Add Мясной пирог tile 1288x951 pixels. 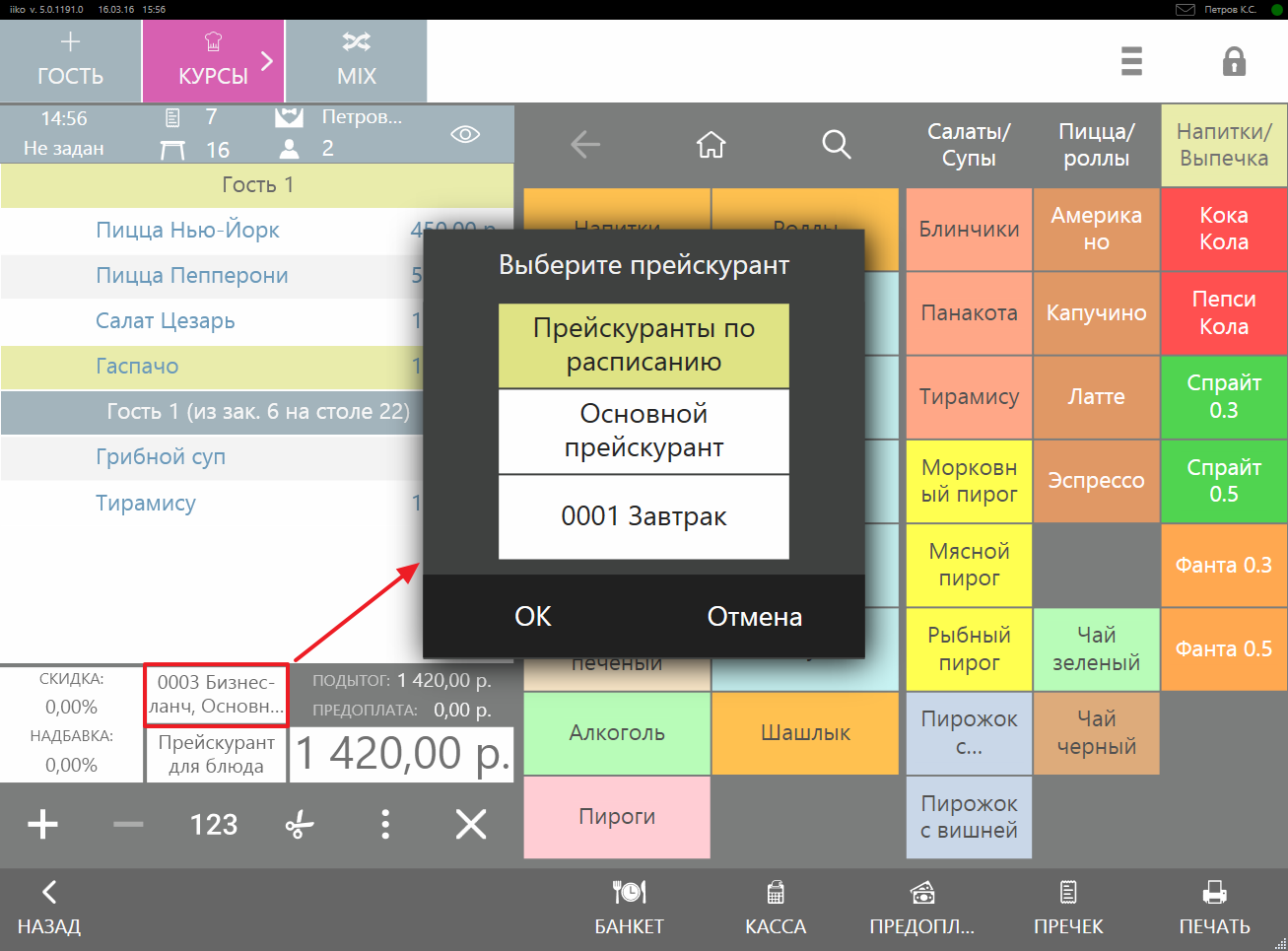pos(969,565)
